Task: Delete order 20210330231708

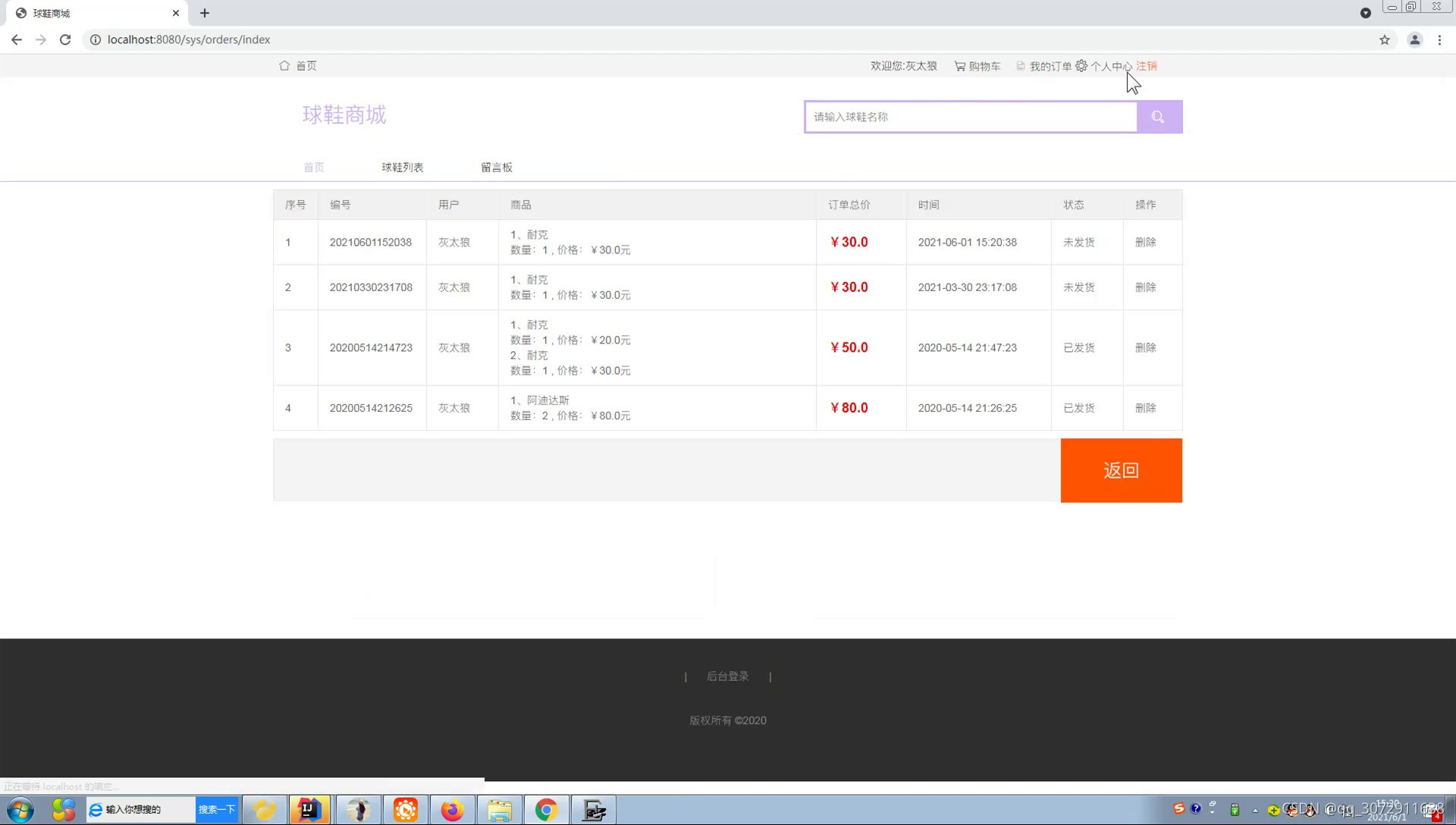Action: (x=1145, y=287)
